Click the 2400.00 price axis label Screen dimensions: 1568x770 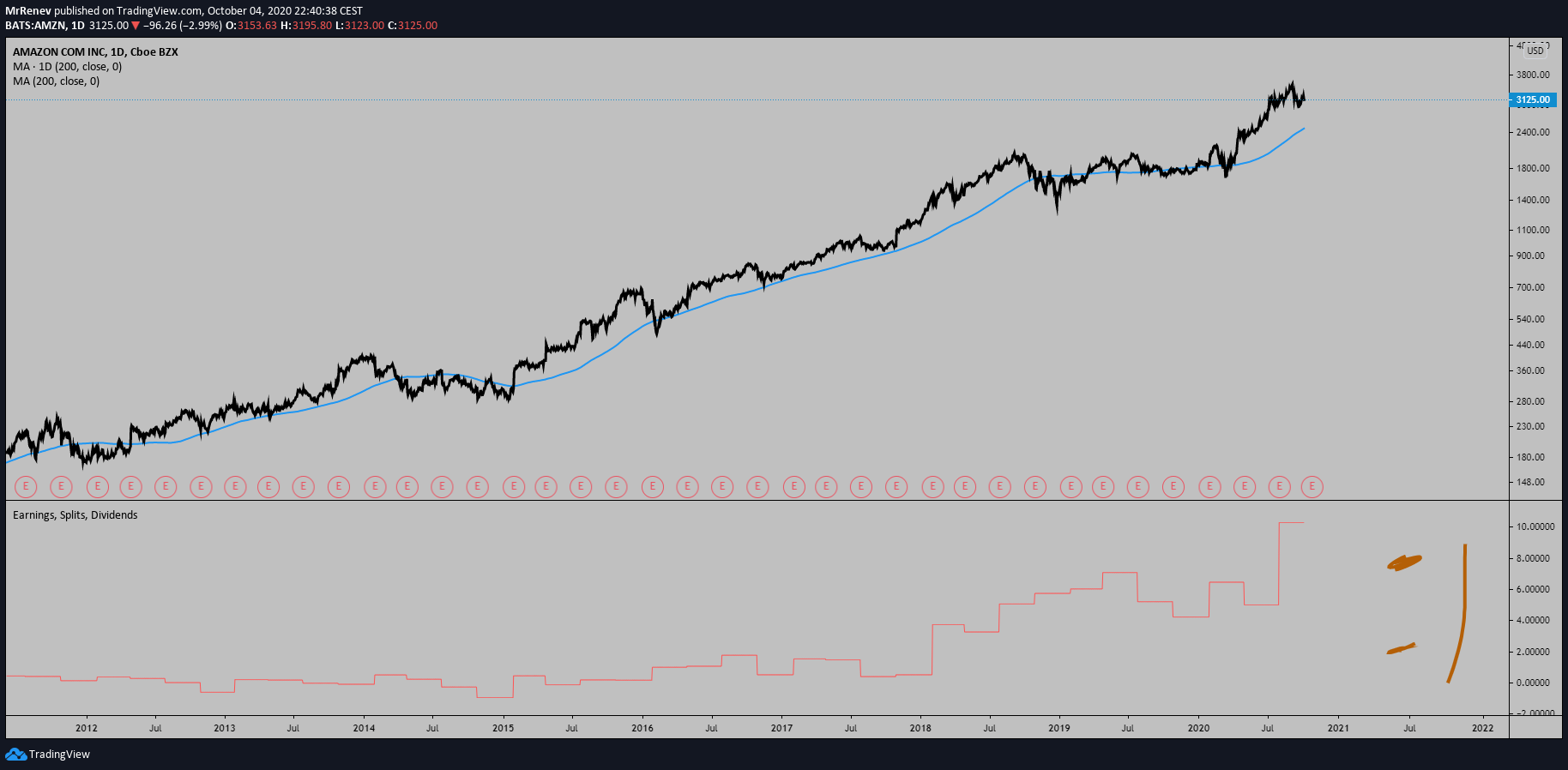pos(1533,133)
